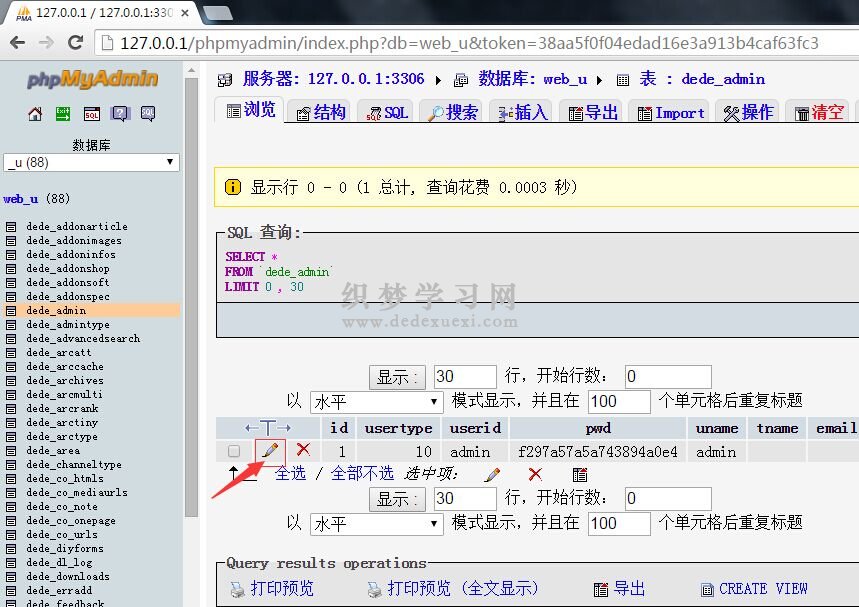Click the upper 显示 button
This screenshot has width=859, height=607.
point(397,377)
